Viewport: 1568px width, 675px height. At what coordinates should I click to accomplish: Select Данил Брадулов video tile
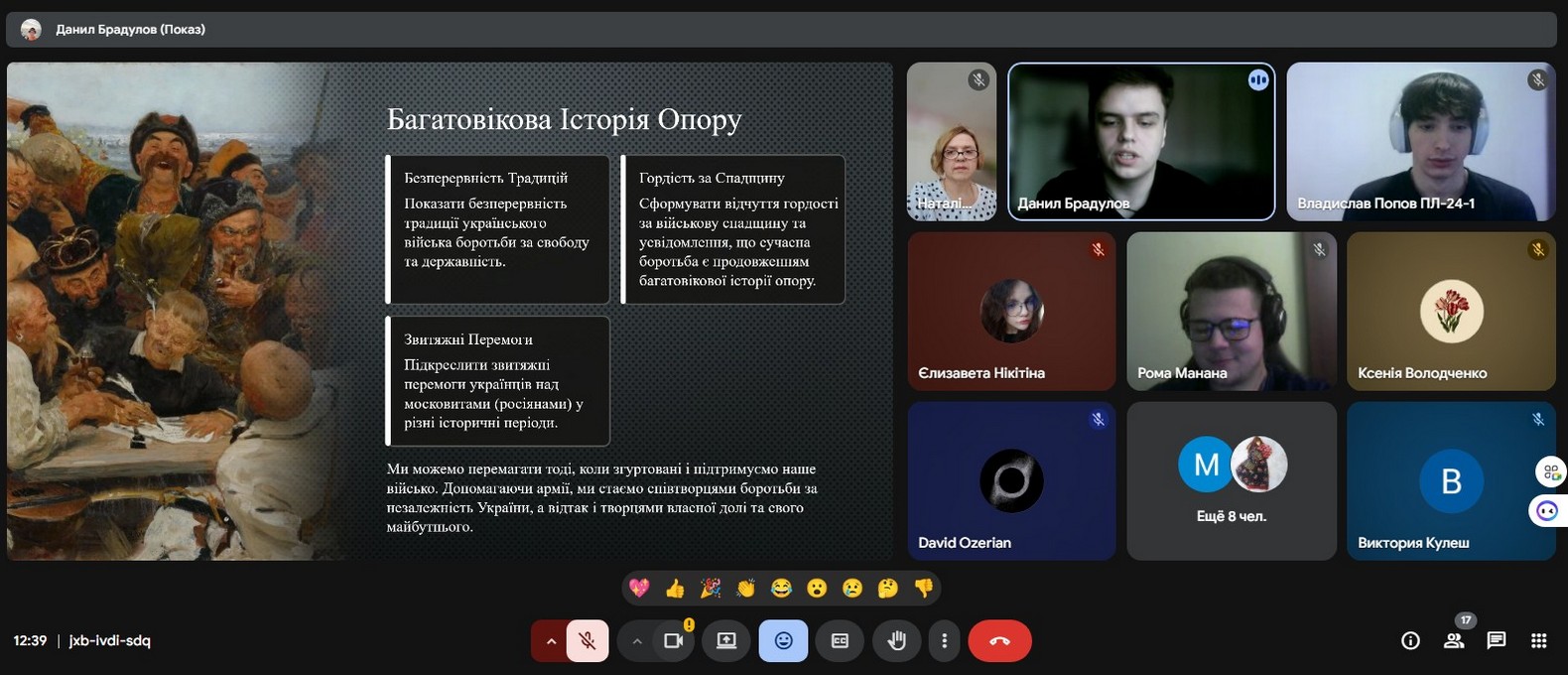pyautogui.click(x=1141, y=141)
